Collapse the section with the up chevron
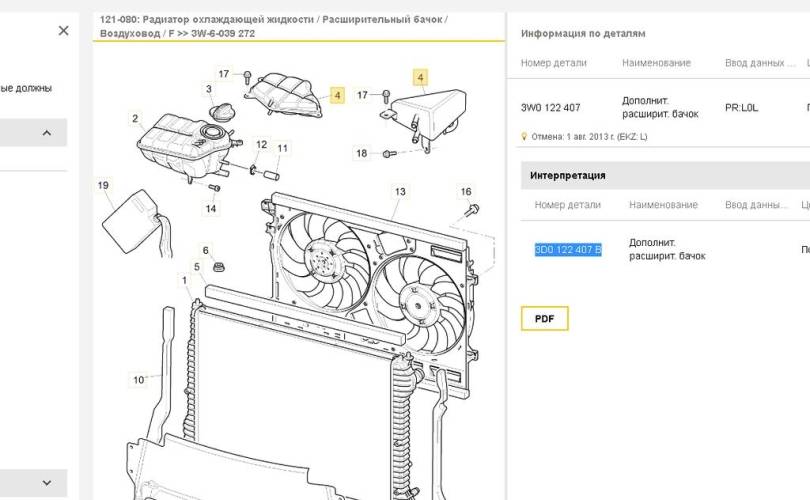 coord(46,133)
